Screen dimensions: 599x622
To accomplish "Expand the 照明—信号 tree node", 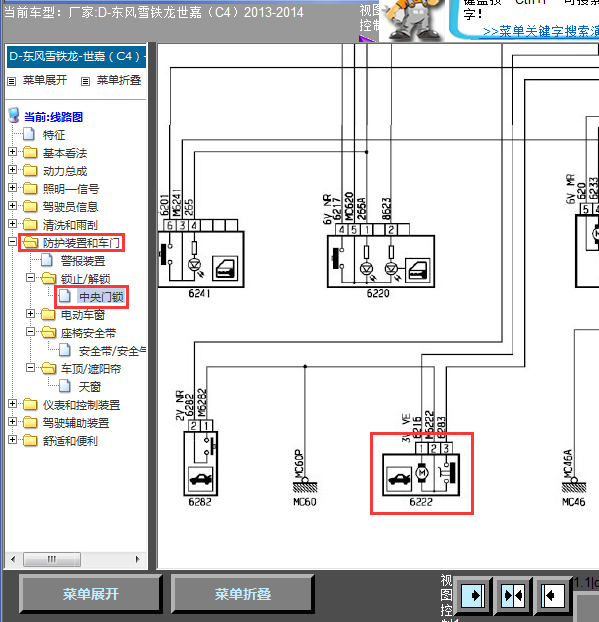I will (12, 188).
